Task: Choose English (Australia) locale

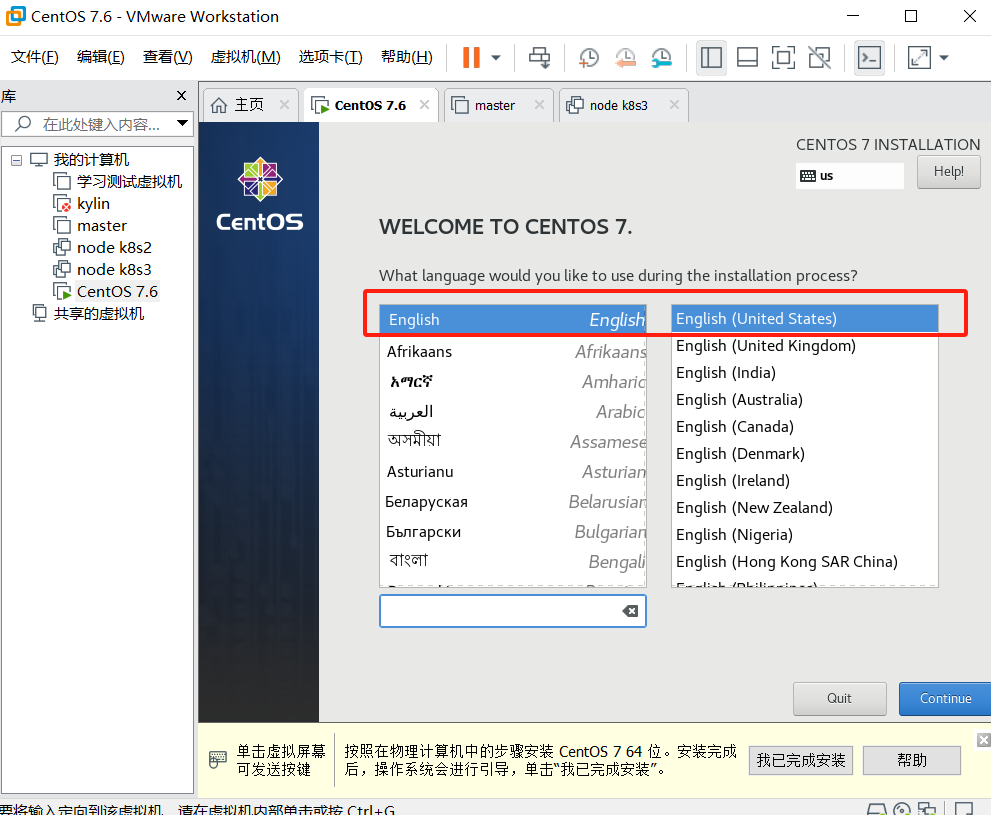Action: pyautogui.click(x=805, y=400)
